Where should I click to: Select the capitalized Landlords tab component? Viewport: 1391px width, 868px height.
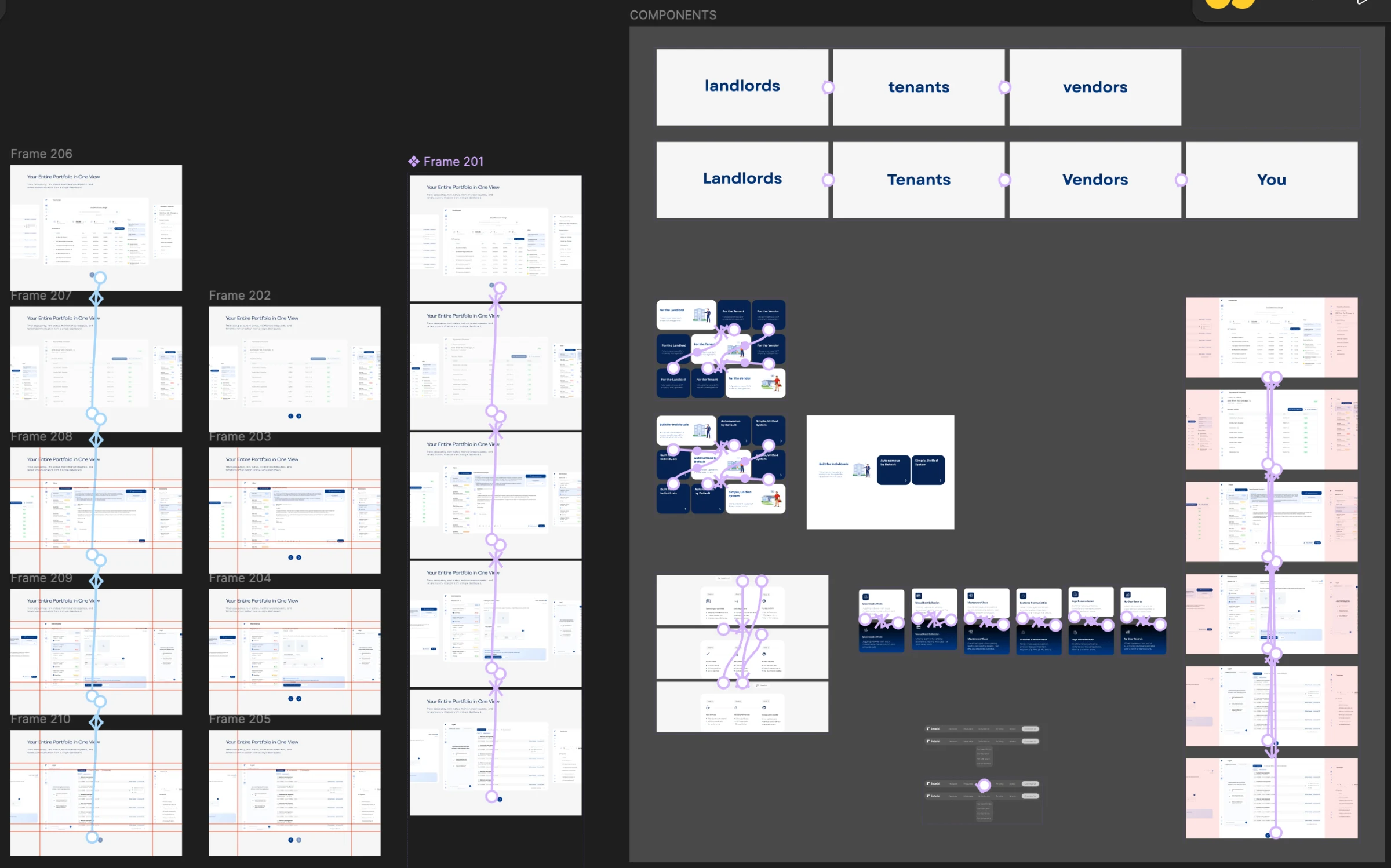742,180
